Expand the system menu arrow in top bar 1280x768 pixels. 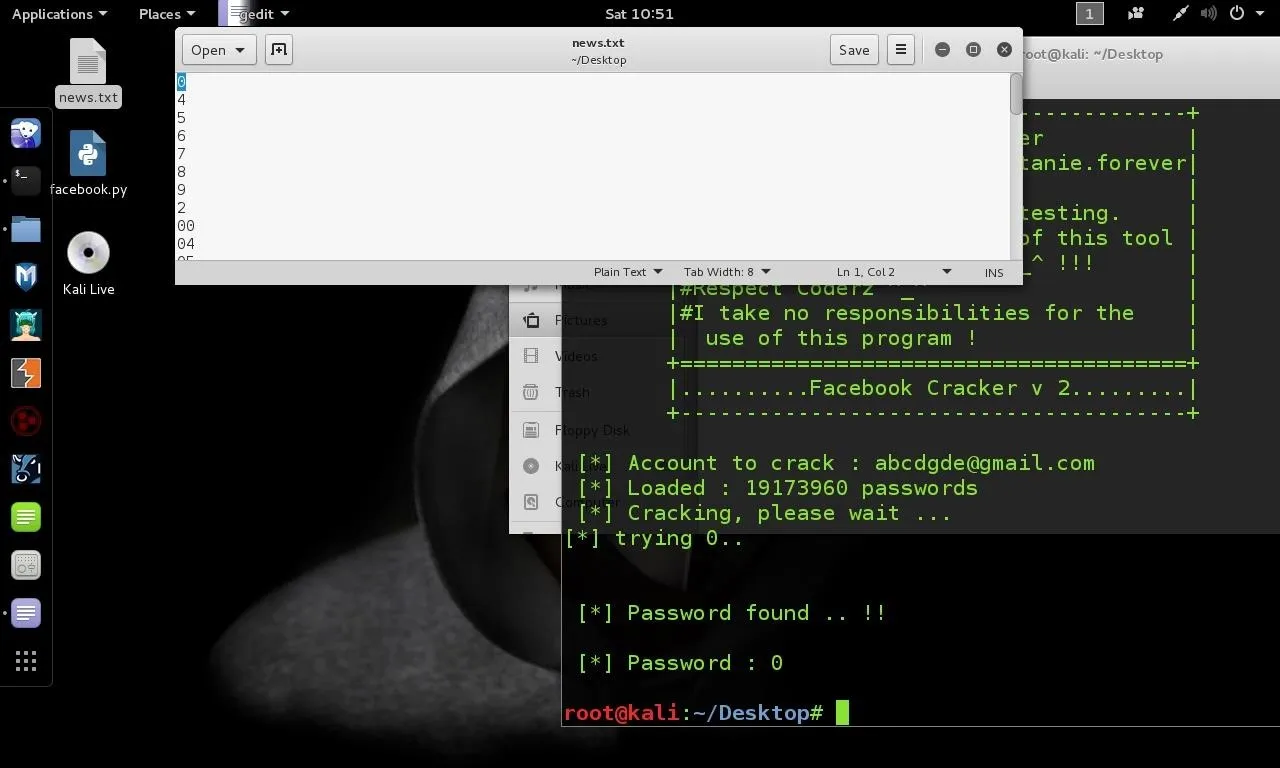pos(1259,14)
